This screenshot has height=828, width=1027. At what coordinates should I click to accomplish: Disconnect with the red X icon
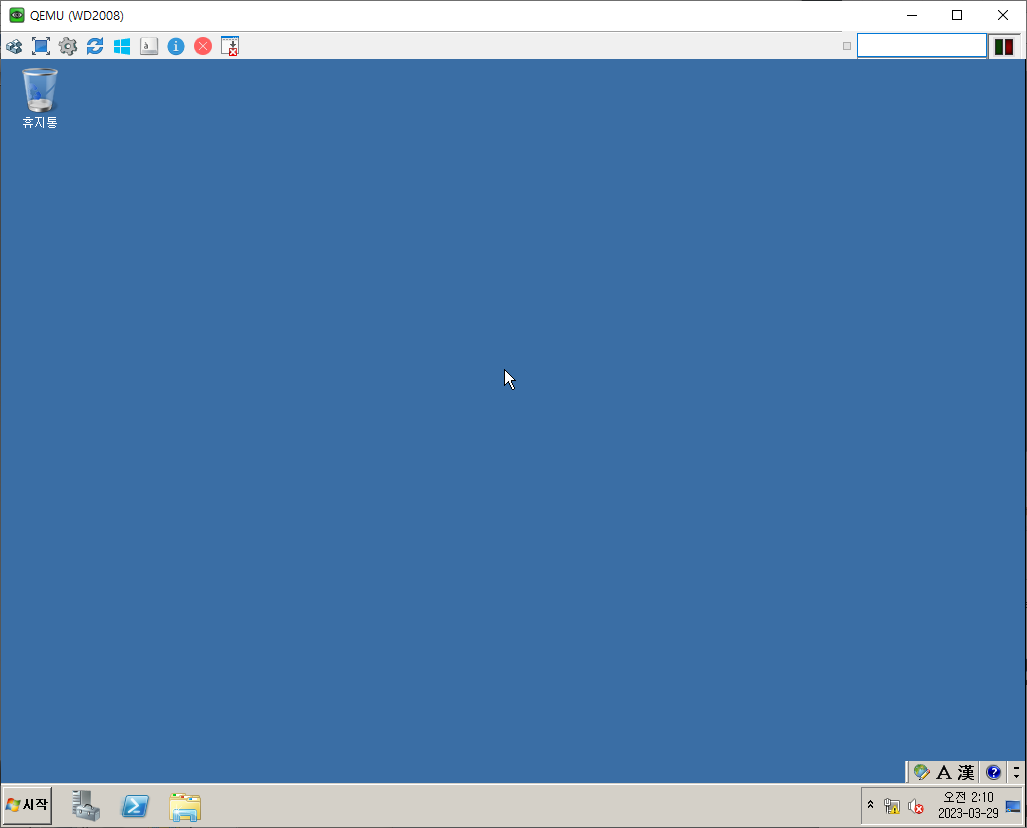click(x=203, y=47)
